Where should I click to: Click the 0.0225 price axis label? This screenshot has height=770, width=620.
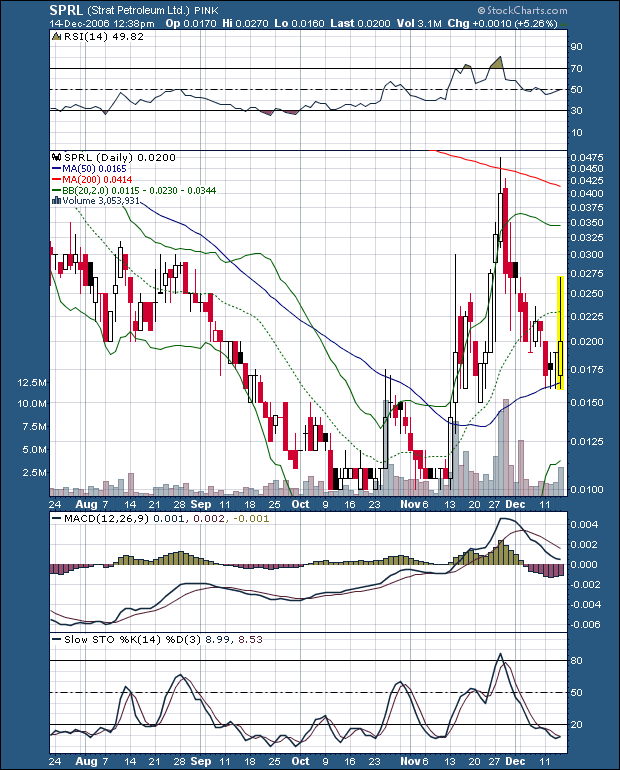click(x=587, y=317)
